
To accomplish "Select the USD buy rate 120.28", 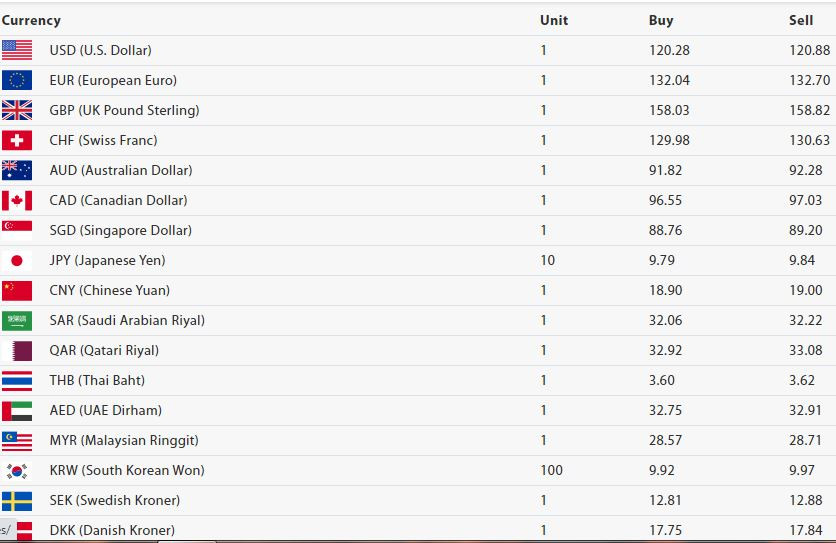I will coord(669,50).
